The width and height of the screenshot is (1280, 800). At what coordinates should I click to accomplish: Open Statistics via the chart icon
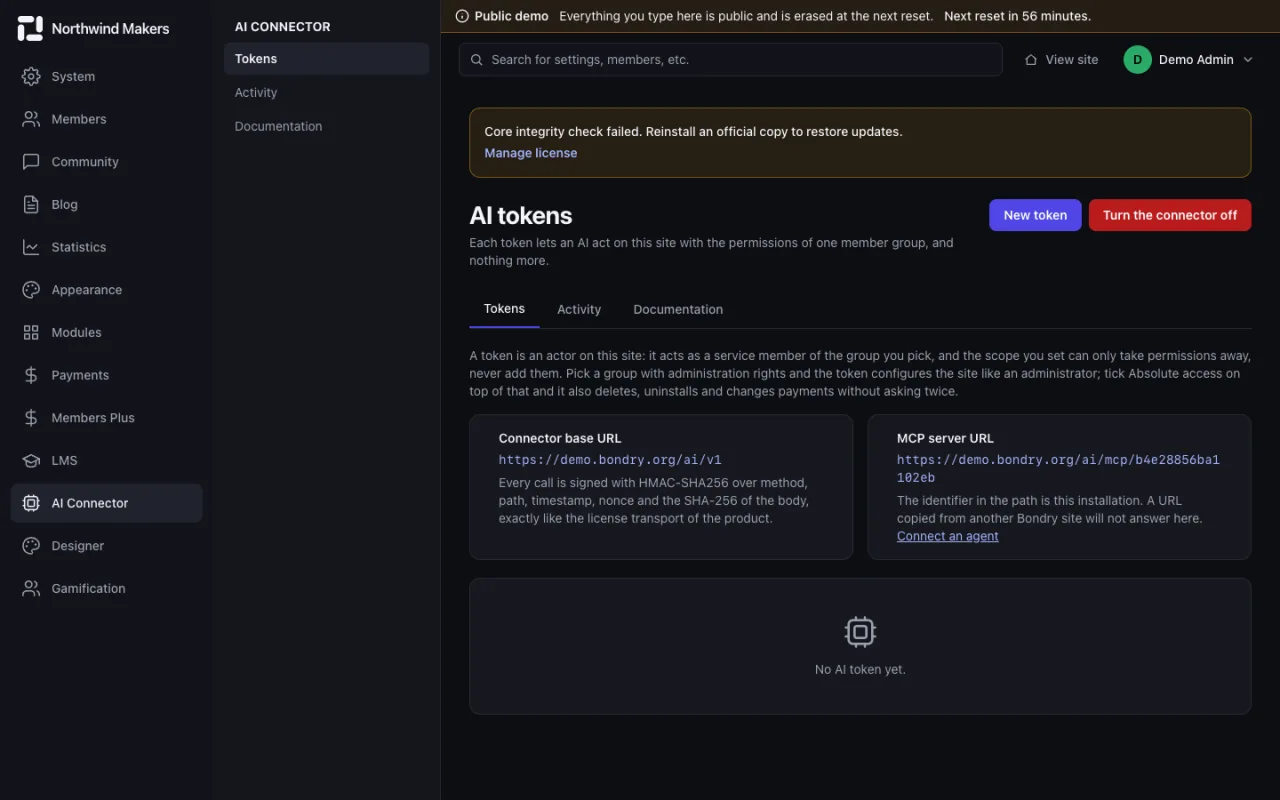coord(31,247)
